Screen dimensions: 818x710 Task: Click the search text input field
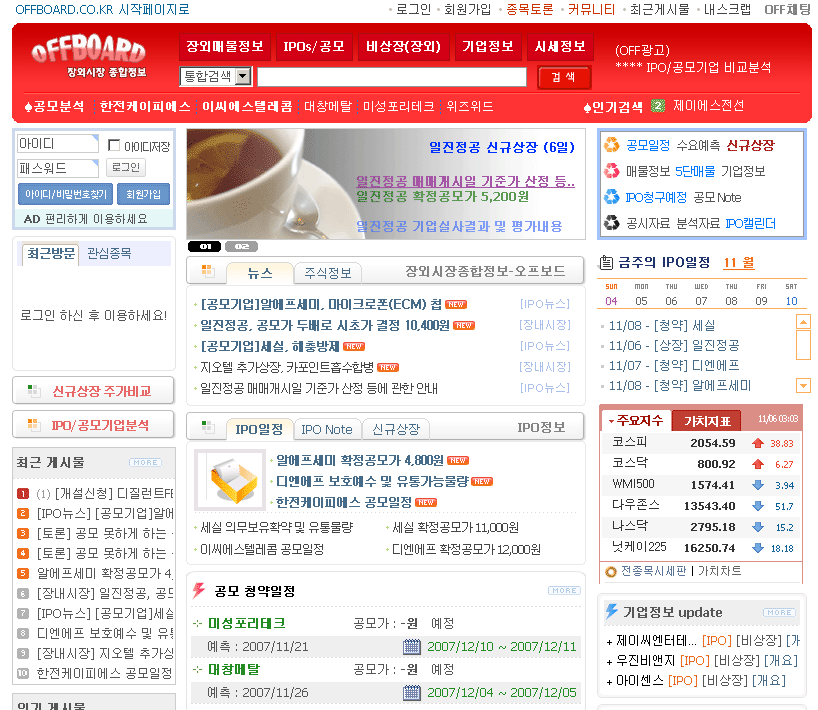coord(392,77)
